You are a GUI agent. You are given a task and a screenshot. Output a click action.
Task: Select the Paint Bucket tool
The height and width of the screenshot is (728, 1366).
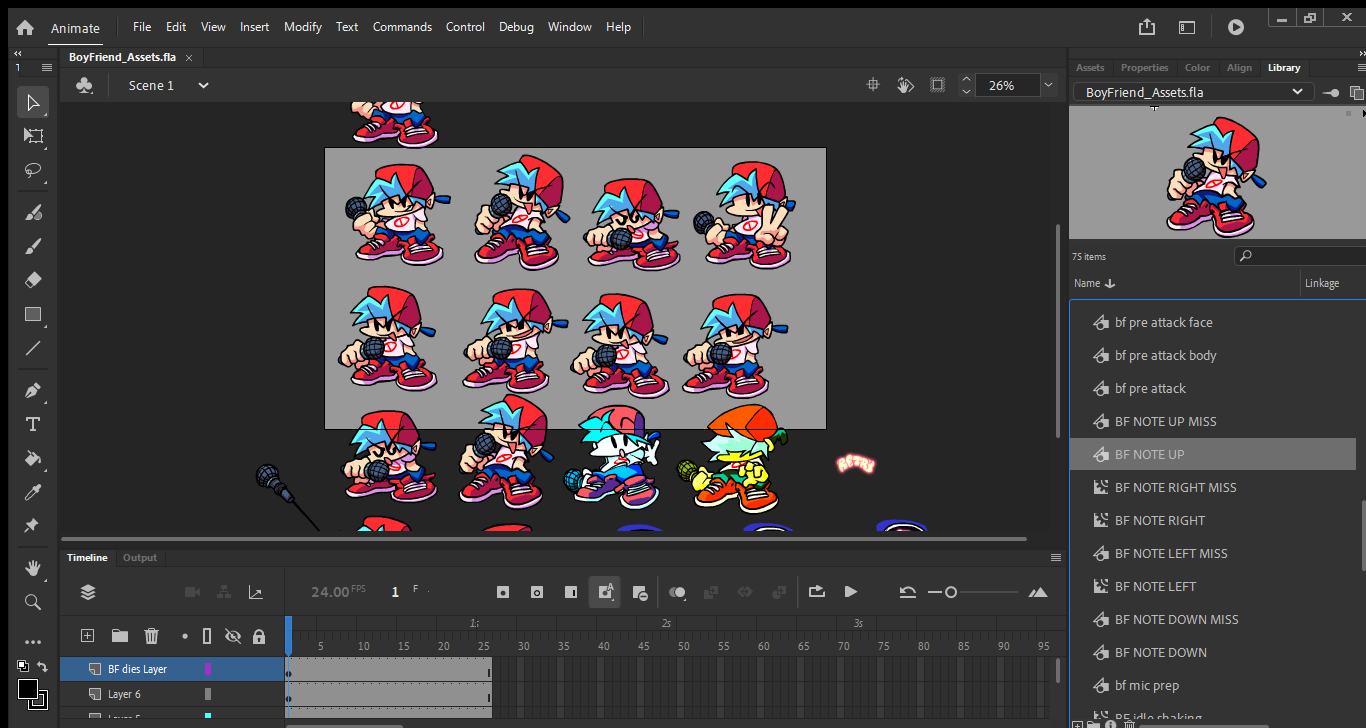[33, 458]
